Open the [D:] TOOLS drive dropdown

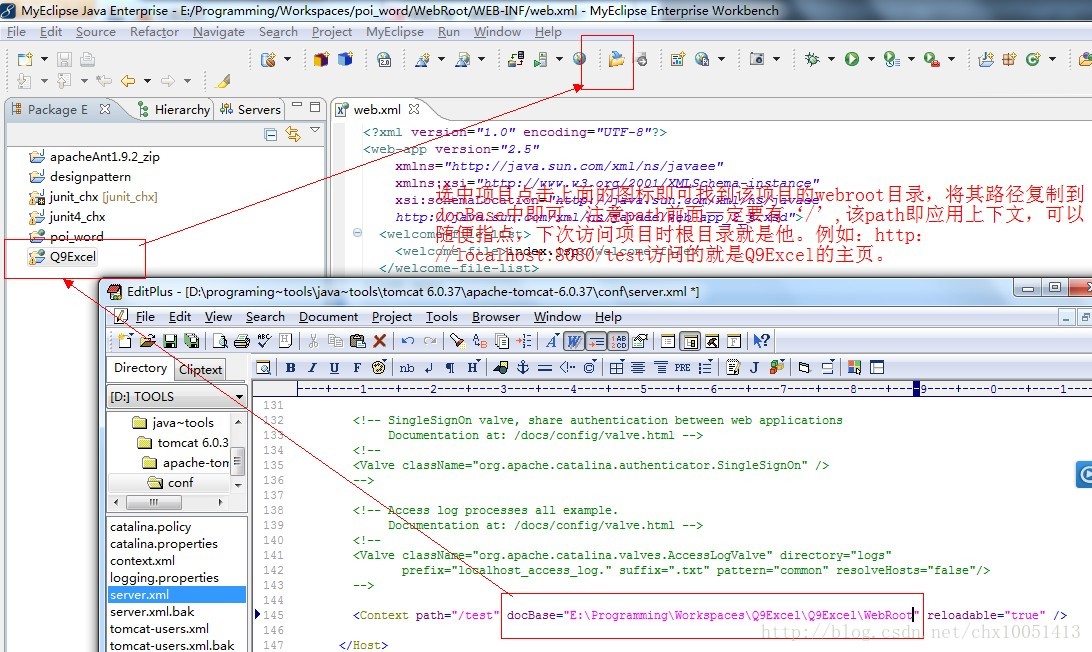tap(239, 396)
